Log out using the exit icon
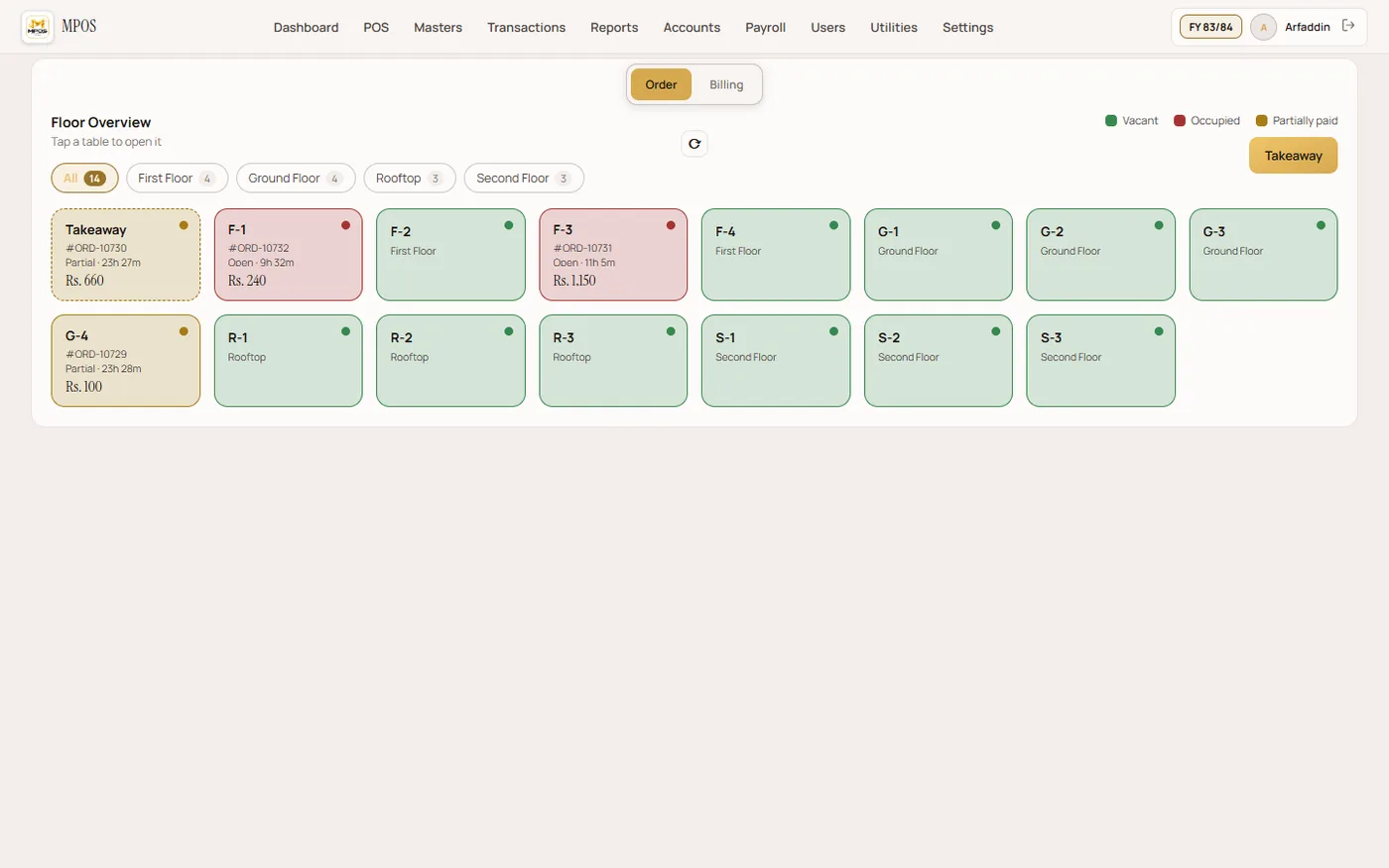Image resolution: width=1389 pixels, height=868 pixels. tap(1348, 26)
